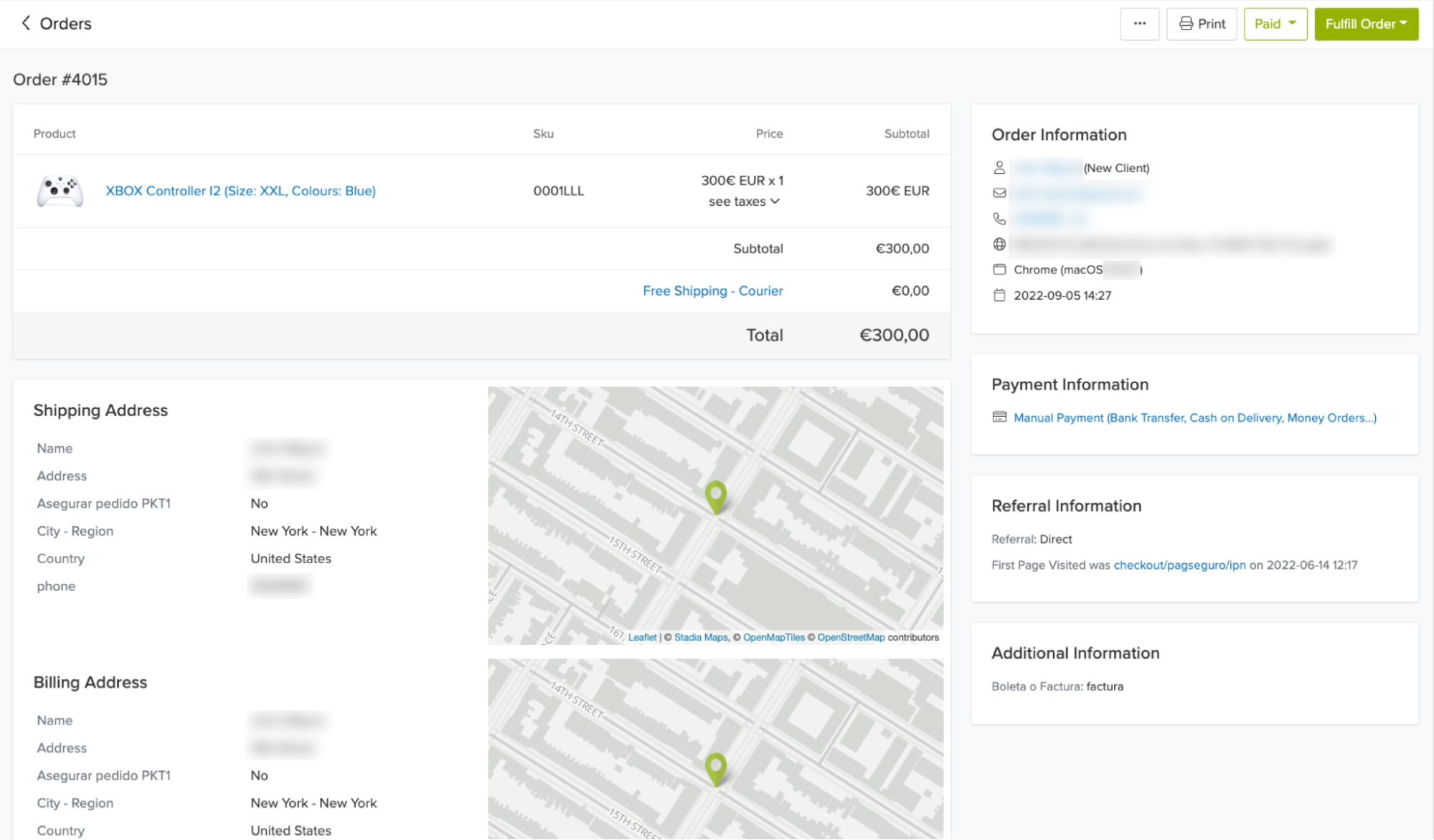Open the three-dots more options menu

(x=1139, y=24)
